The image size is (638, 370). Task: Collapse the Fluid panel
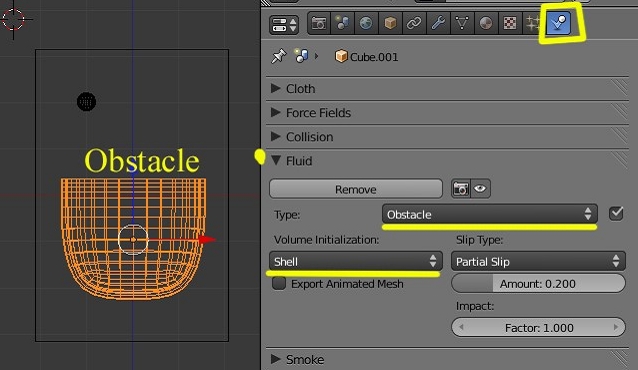(x=447, y=161)
